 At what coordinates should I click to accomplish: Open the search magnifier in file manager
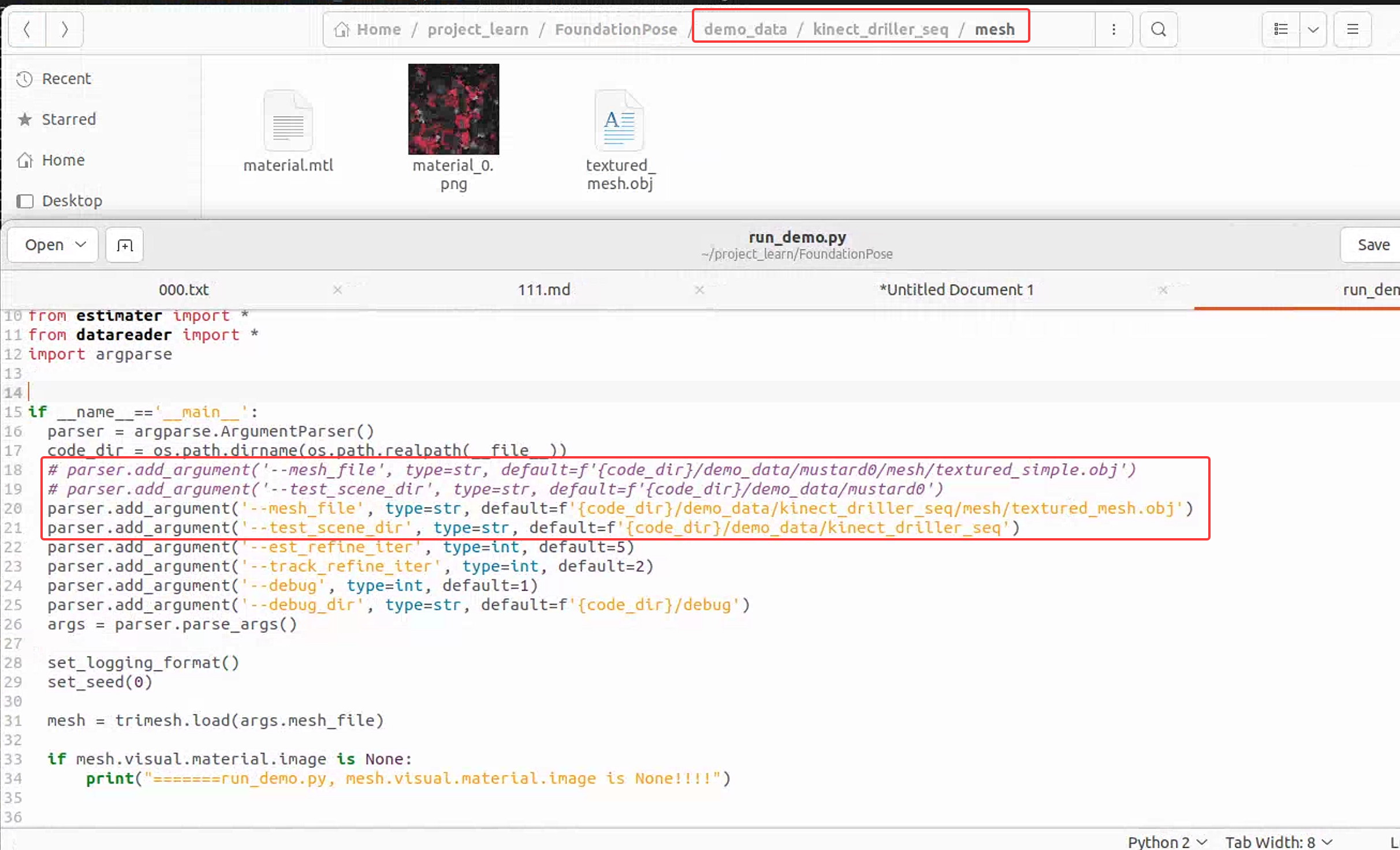[x=1158, y=29]
